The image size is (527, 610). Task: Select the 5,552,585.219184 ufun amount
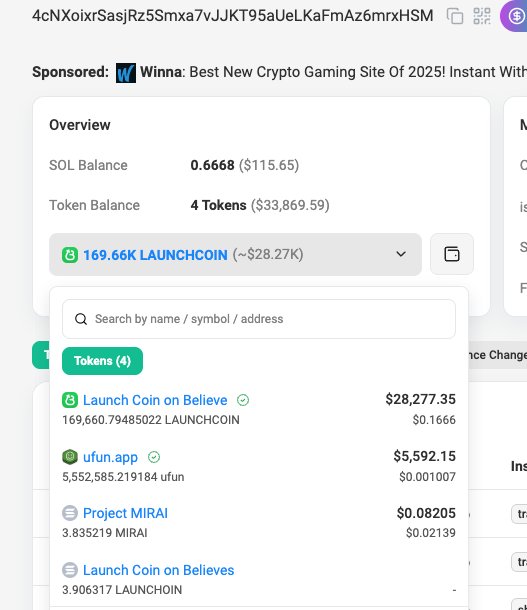123,477
